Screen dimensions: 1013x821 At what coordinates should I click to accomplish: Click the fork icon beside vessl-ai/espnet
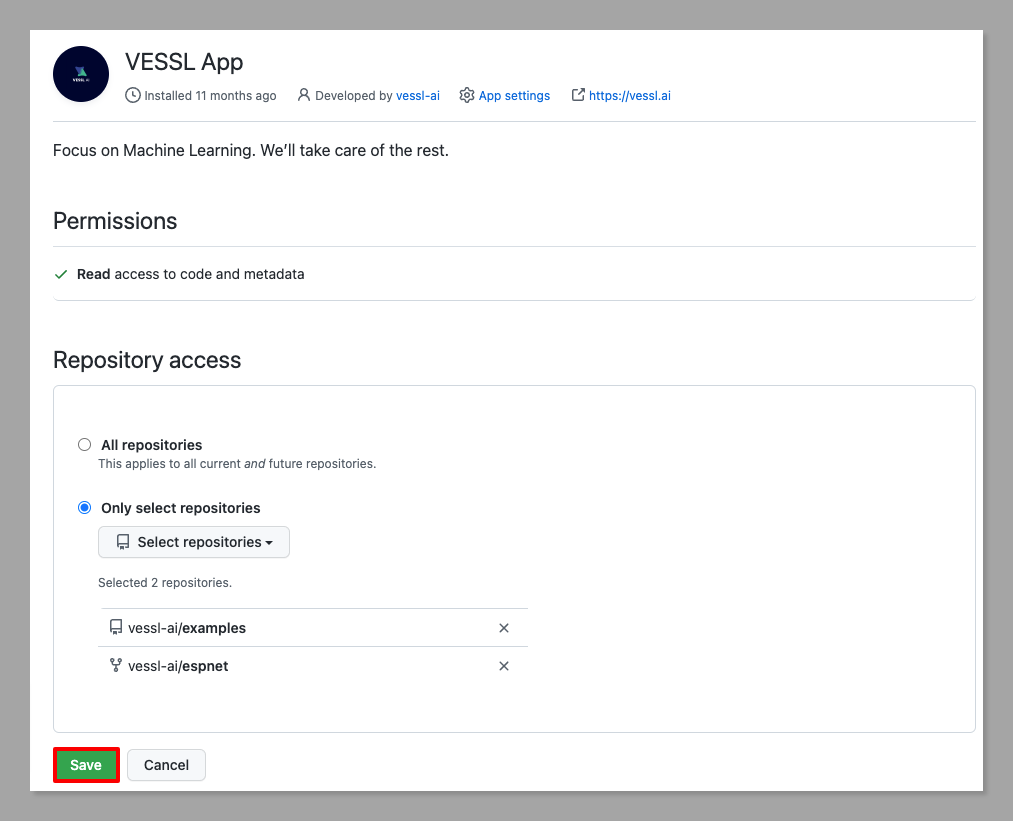click(x=116, y=665)
